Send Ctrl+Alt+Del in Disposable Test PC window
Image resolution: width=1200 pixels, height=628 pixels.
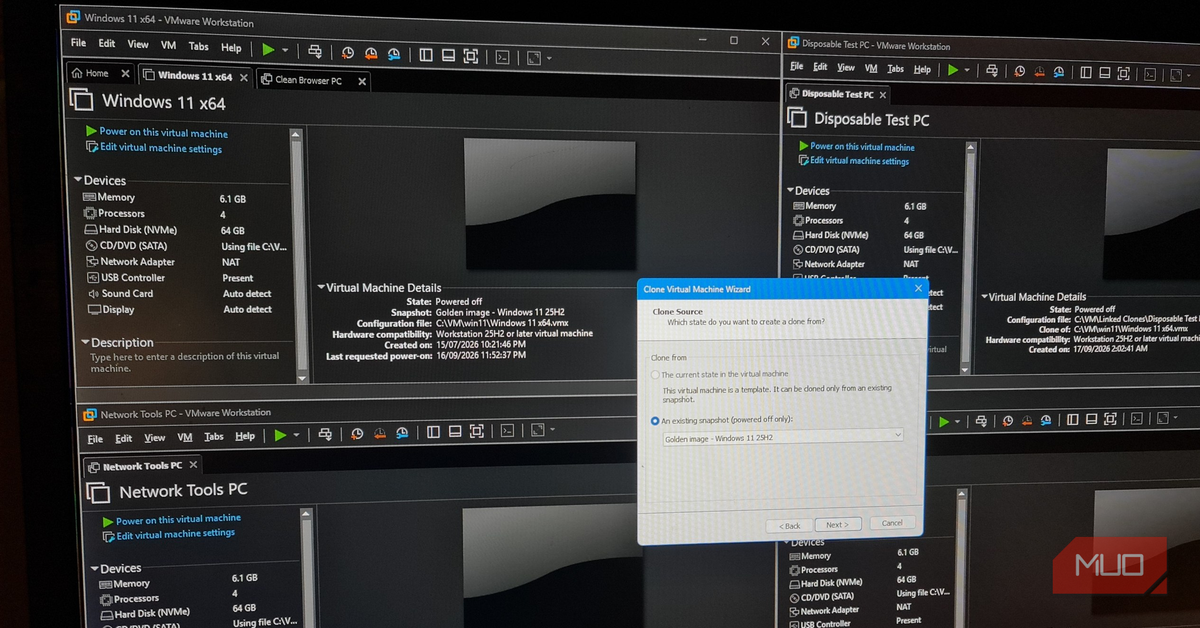coord(994,71)
